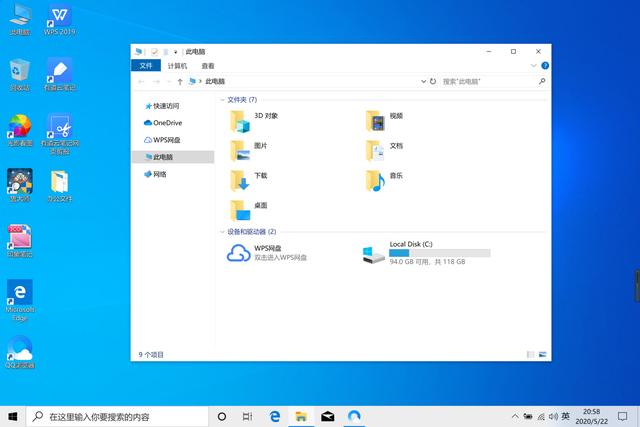This screenshot has height=427, width=640.
Task: Select the Microsoft Edge desktop shortcut
Action: point(20,301)
